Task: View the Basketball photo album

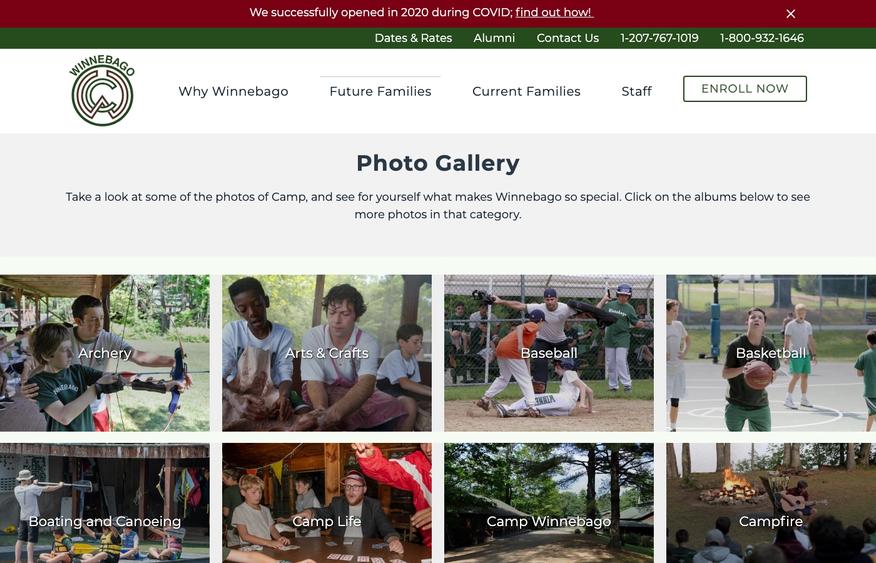Action: coord(771,353)
